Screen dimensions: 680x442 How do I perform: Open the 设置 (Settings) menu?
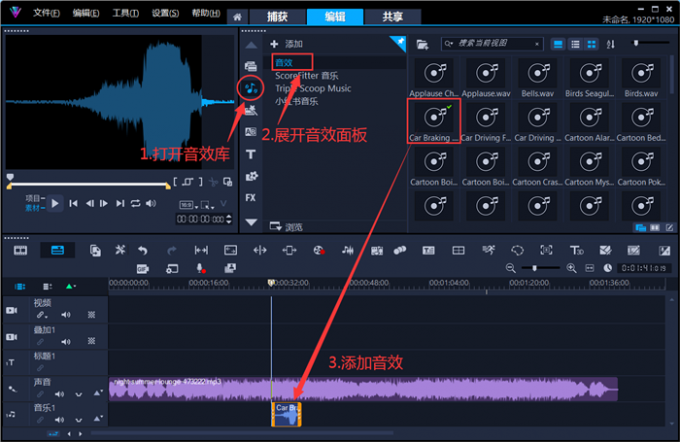point(165,13)
